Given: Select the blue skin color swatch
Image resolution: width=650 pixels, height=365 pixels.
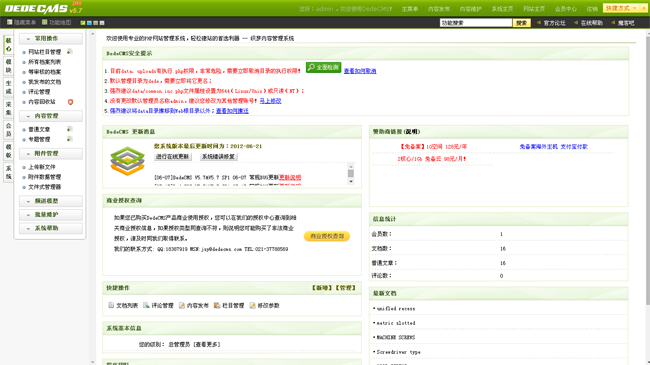Looking at the screenshot, I should pos(89,23).
